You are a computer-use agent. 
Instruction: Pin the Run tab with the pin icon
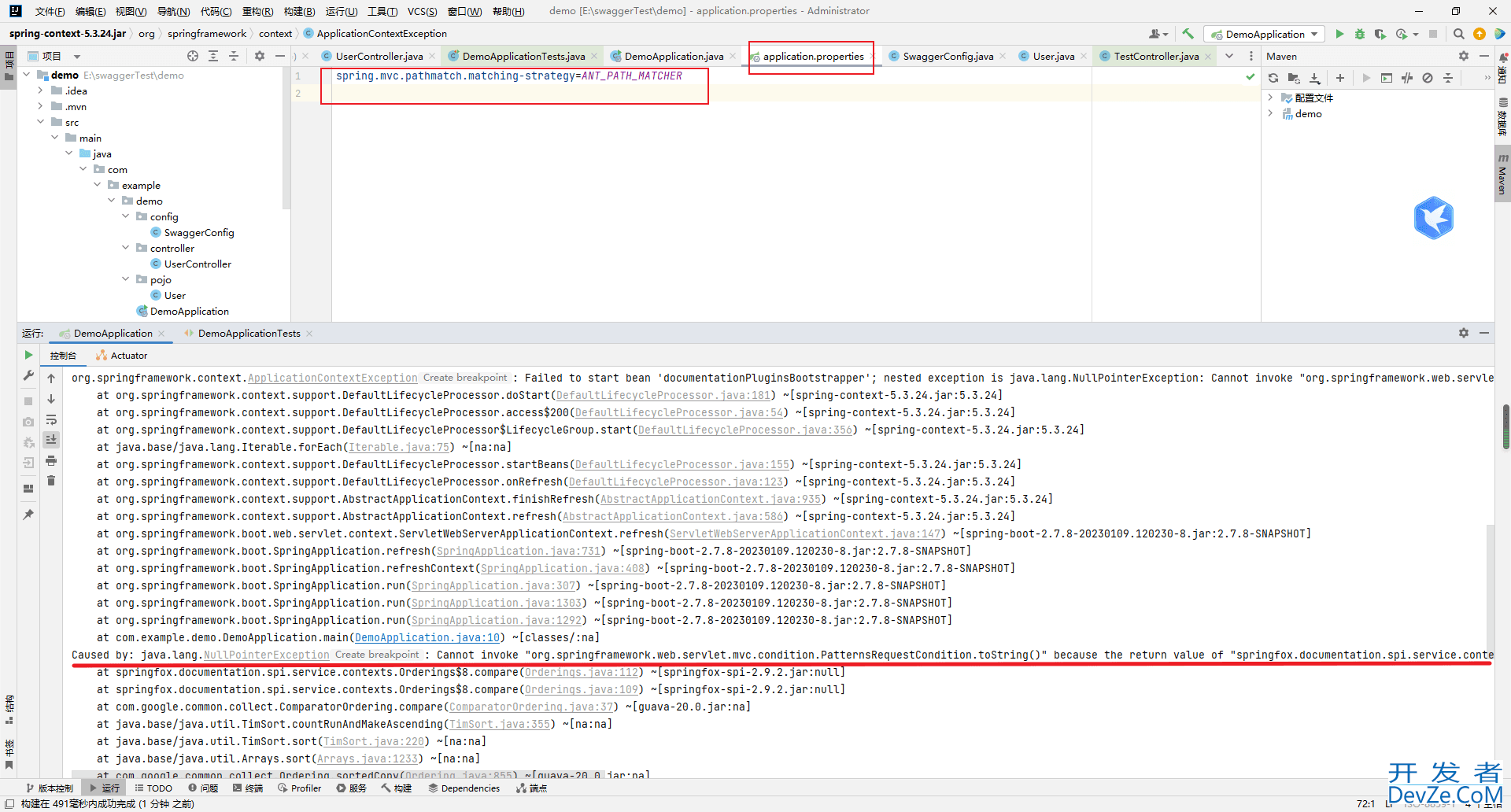28,515
